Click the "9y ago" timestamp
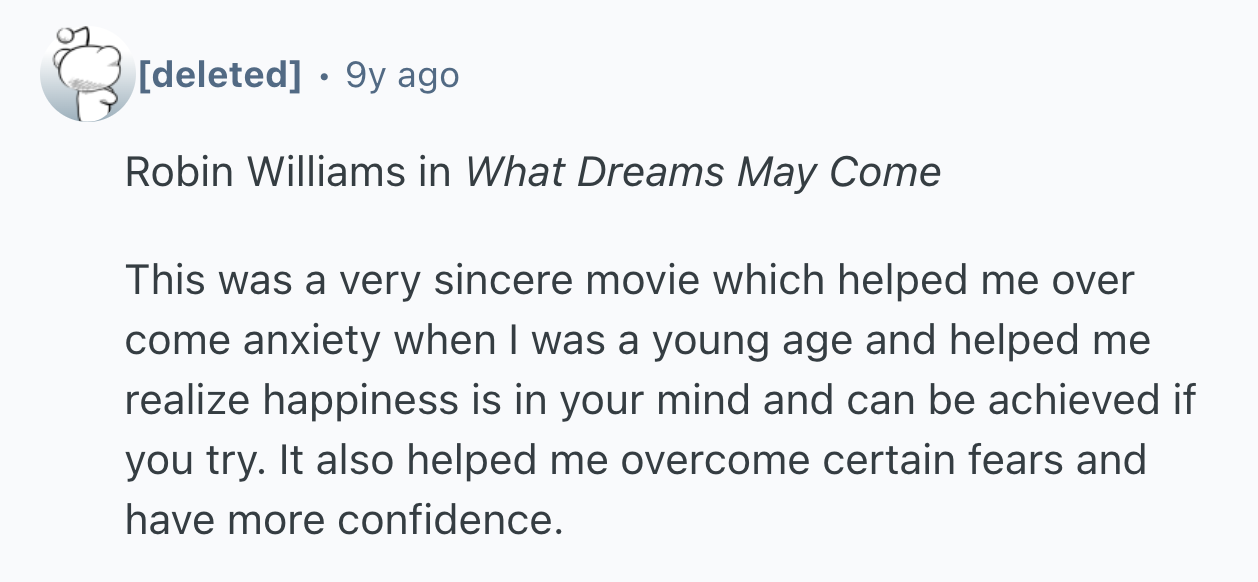Screen dimensions: 1258x582 [x=402, y=74]
